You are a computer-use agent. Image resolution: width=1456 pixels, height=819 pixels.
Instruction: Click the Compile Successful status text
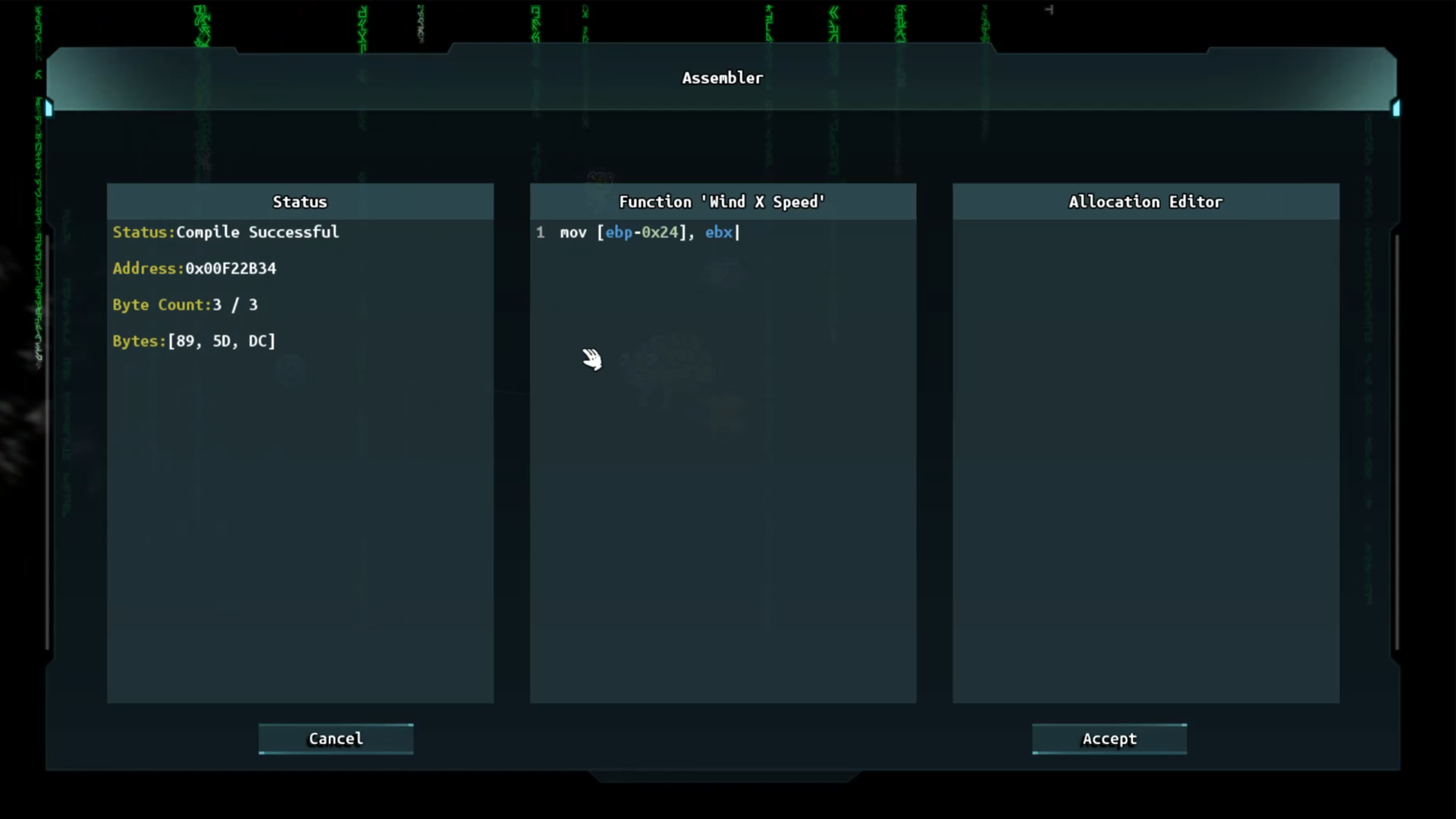(x=257, y=232)
